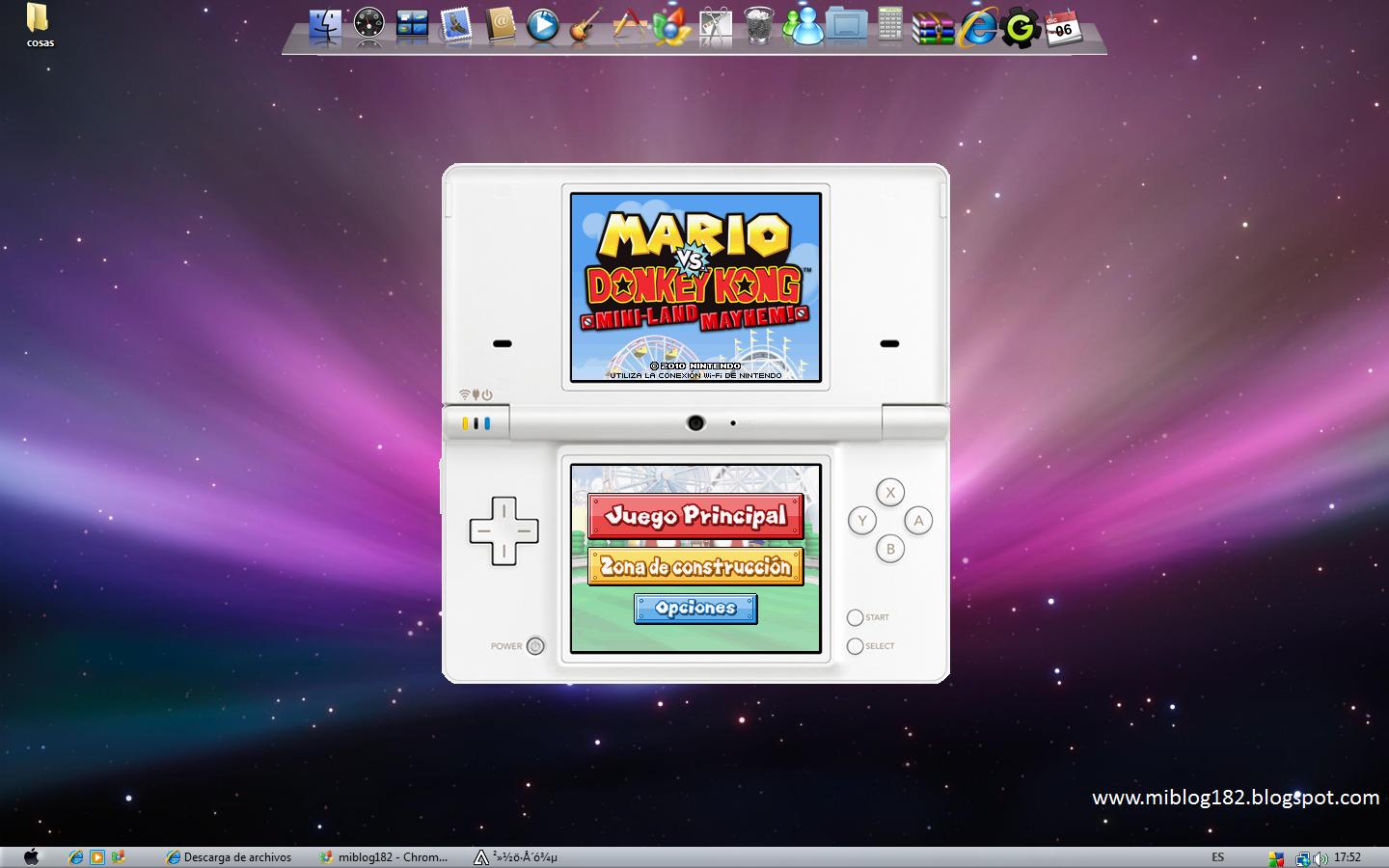Click the DS camera lens on hinge

695,422
